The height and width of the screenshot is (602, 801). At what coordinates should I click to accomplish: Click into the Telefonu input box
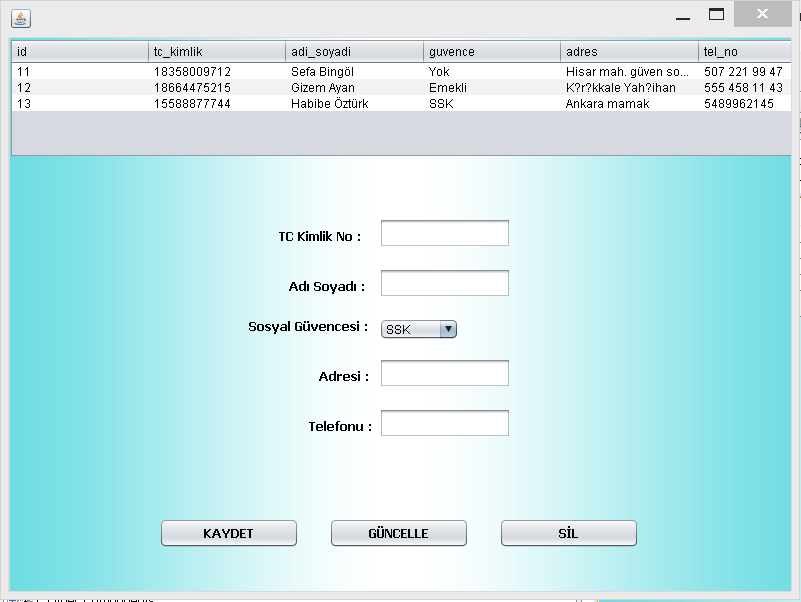(444, 423)
